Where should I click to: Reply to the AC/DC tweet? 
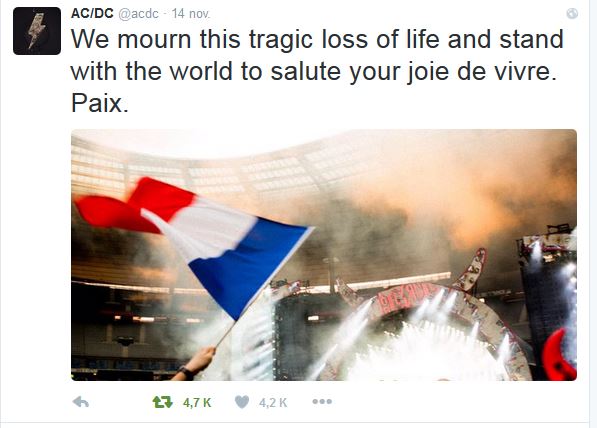coord(81,402)
